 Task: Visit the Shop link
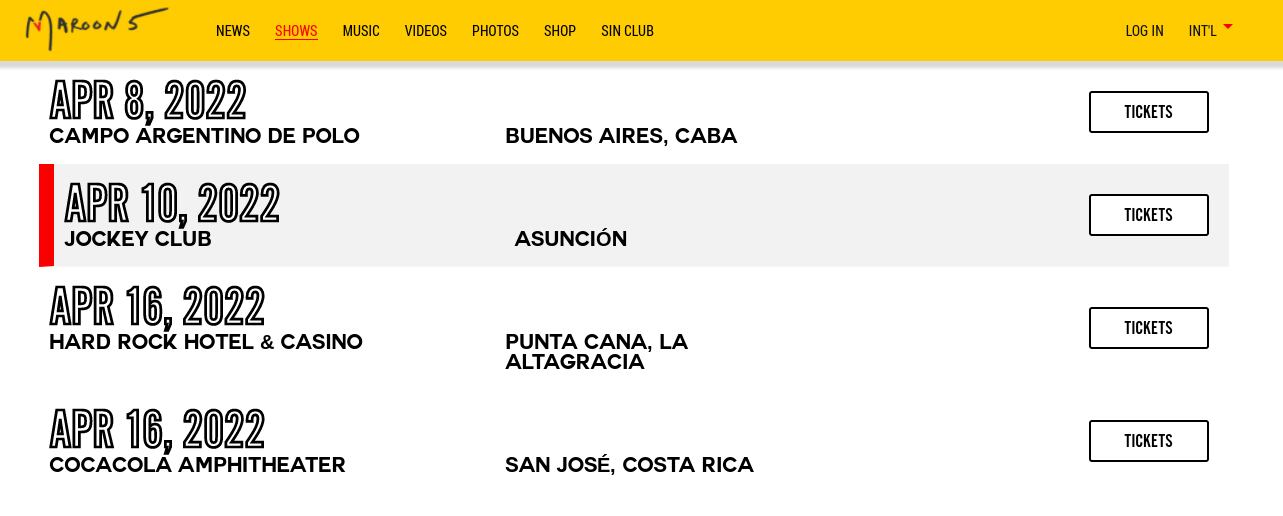[x=560, y=31]
